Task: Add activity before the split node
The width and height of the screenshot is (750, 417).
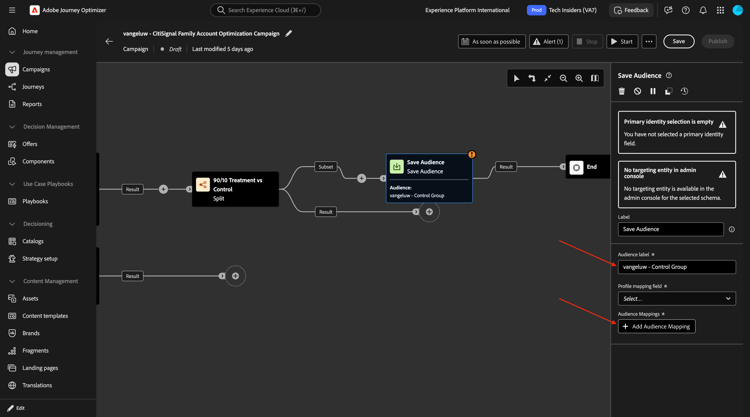Action: click(164, 189)
